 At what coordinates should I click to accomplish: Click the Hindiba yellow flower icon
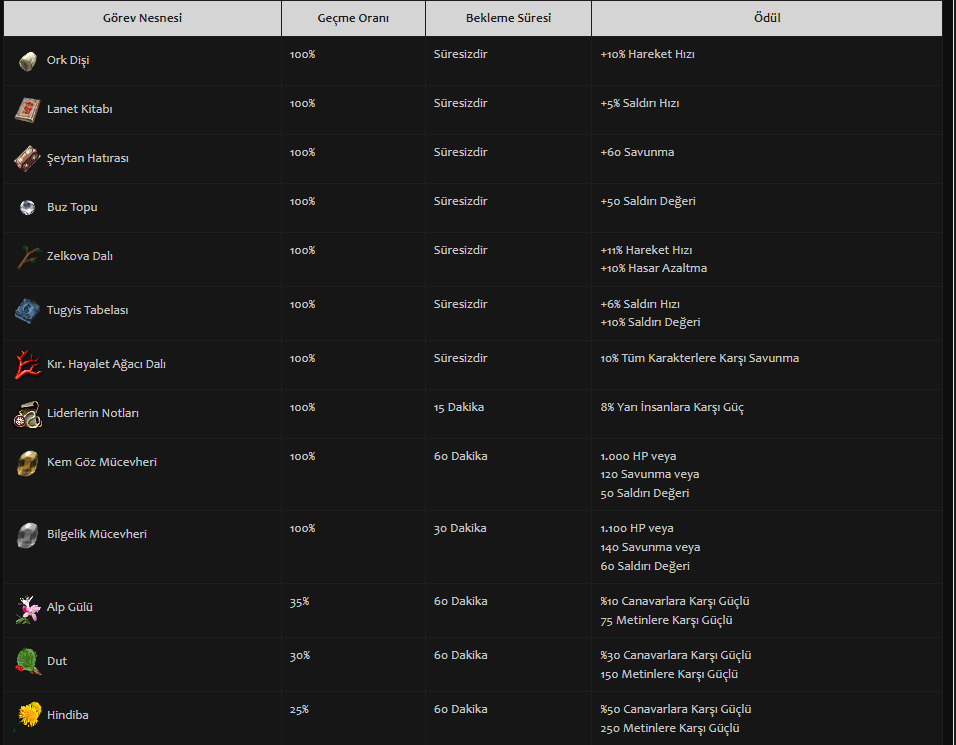[x=29, y=715]
